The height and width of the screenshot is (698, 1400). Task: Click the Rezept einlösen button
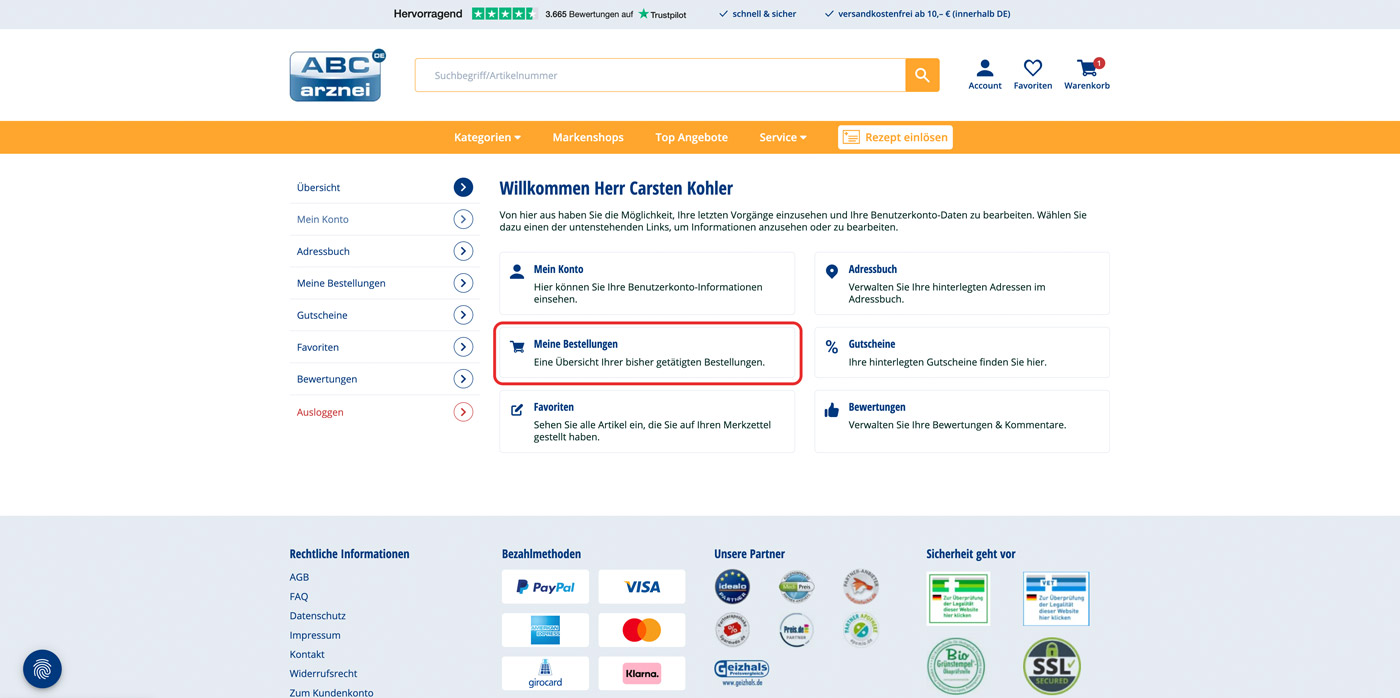tap(895, 137)
